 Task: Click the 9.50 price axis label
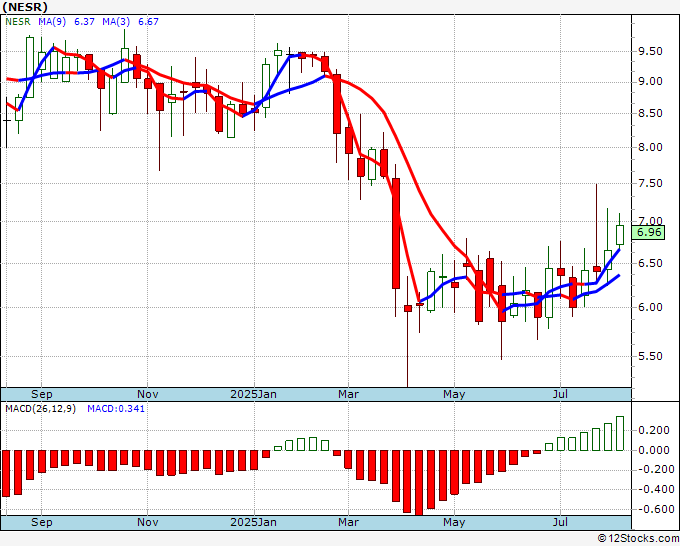pyautogui.click(x=650, y=51)
